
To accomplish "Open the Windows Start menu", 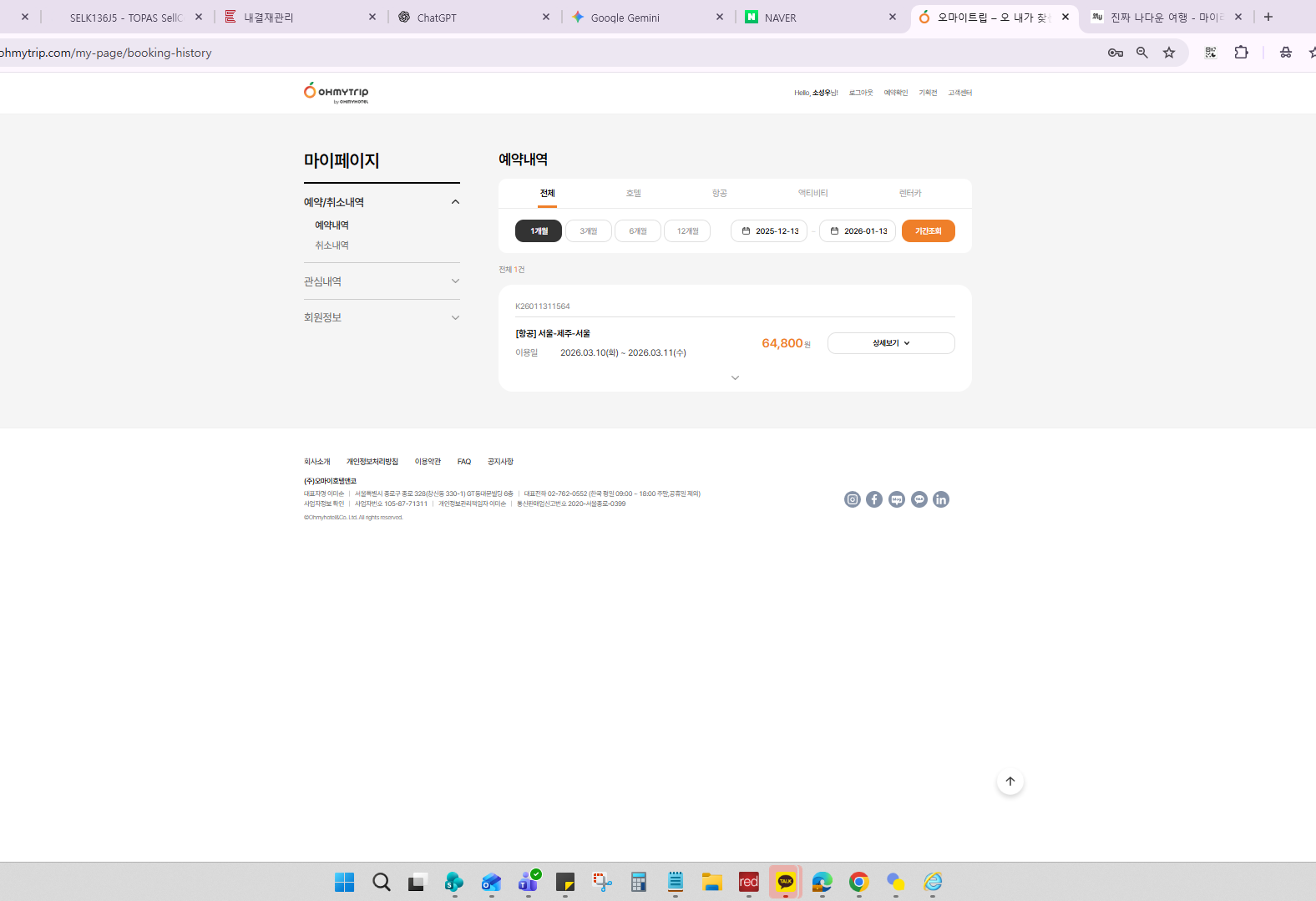I will click(344, 882).
